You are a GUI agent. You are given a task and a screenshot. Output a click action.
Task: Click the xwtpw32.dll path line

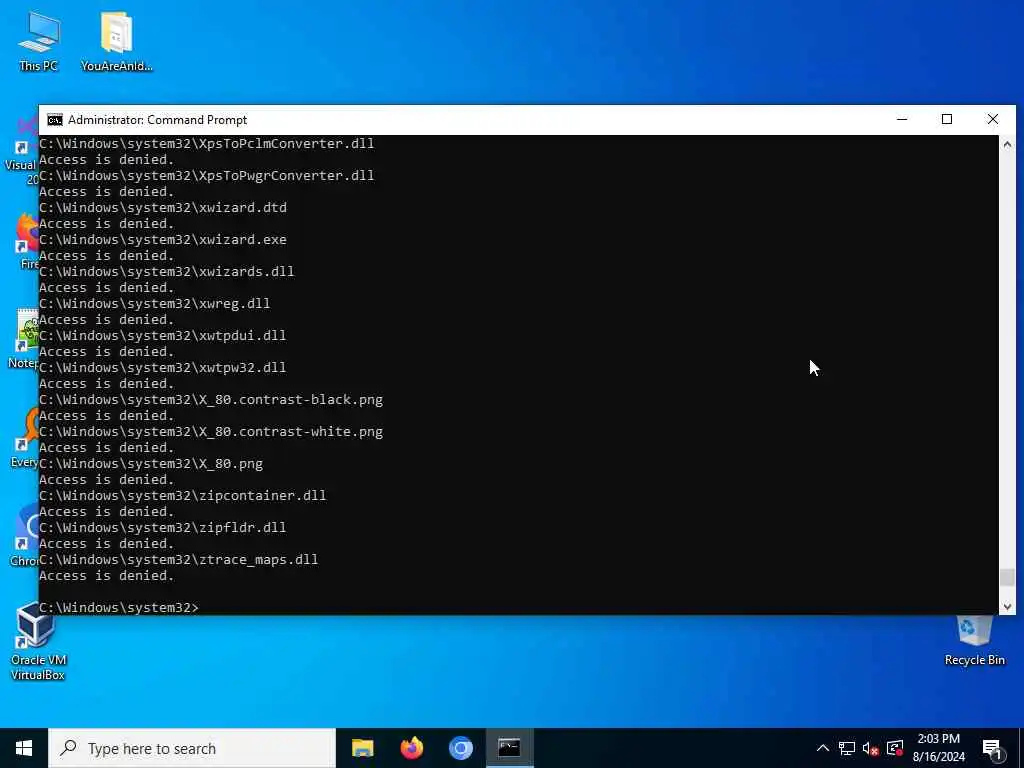[163, 368]
